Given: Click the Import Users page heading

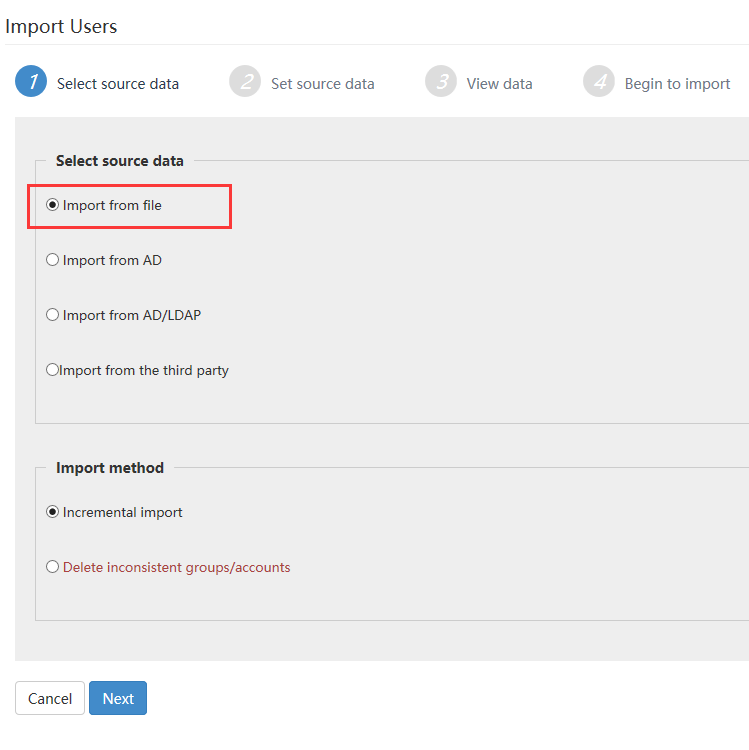Looking at the screenshot, I should tap(61, 26).
